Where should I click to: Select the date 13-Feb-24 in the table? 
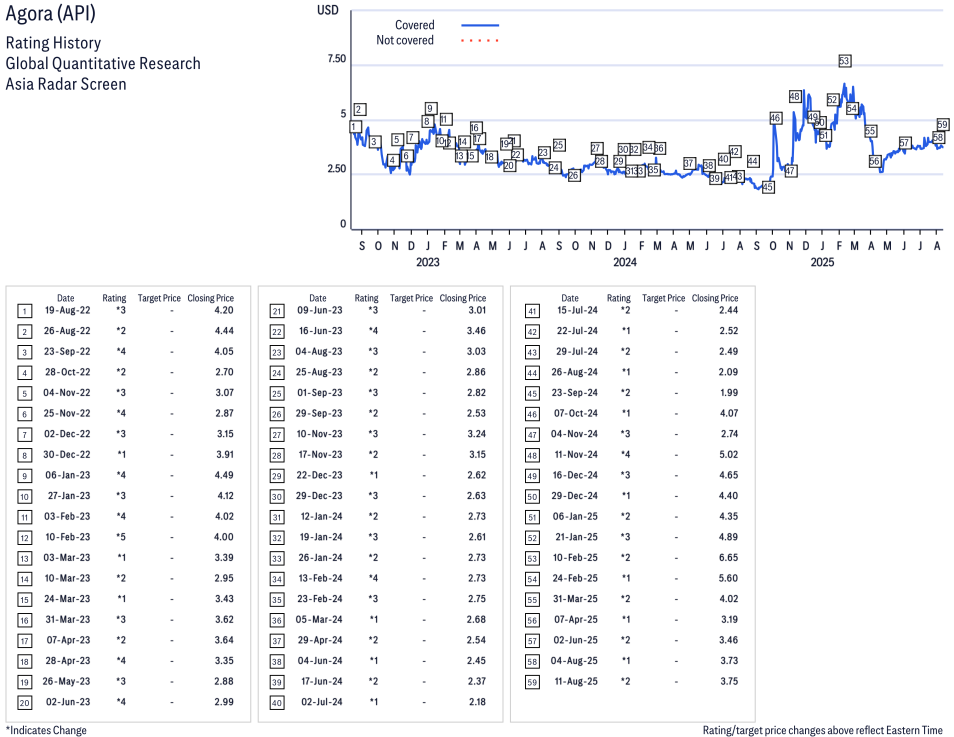coord(320,578)
